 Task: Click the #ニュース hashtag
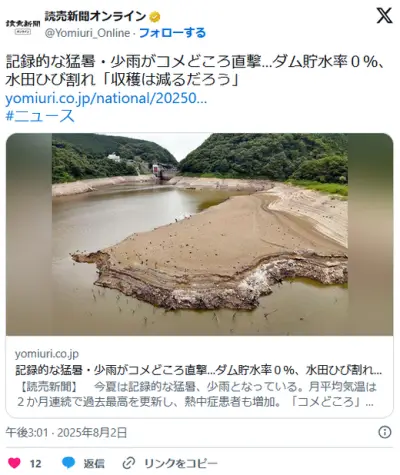tap(40, 116)
